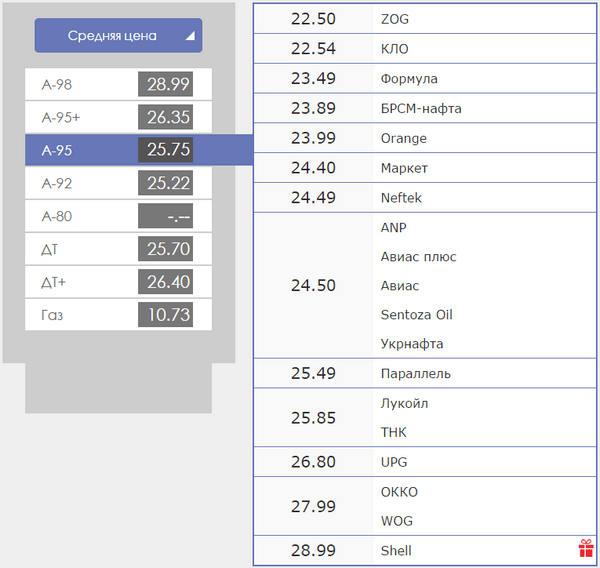Select the A-95+ fuel row

coord(118,118)
